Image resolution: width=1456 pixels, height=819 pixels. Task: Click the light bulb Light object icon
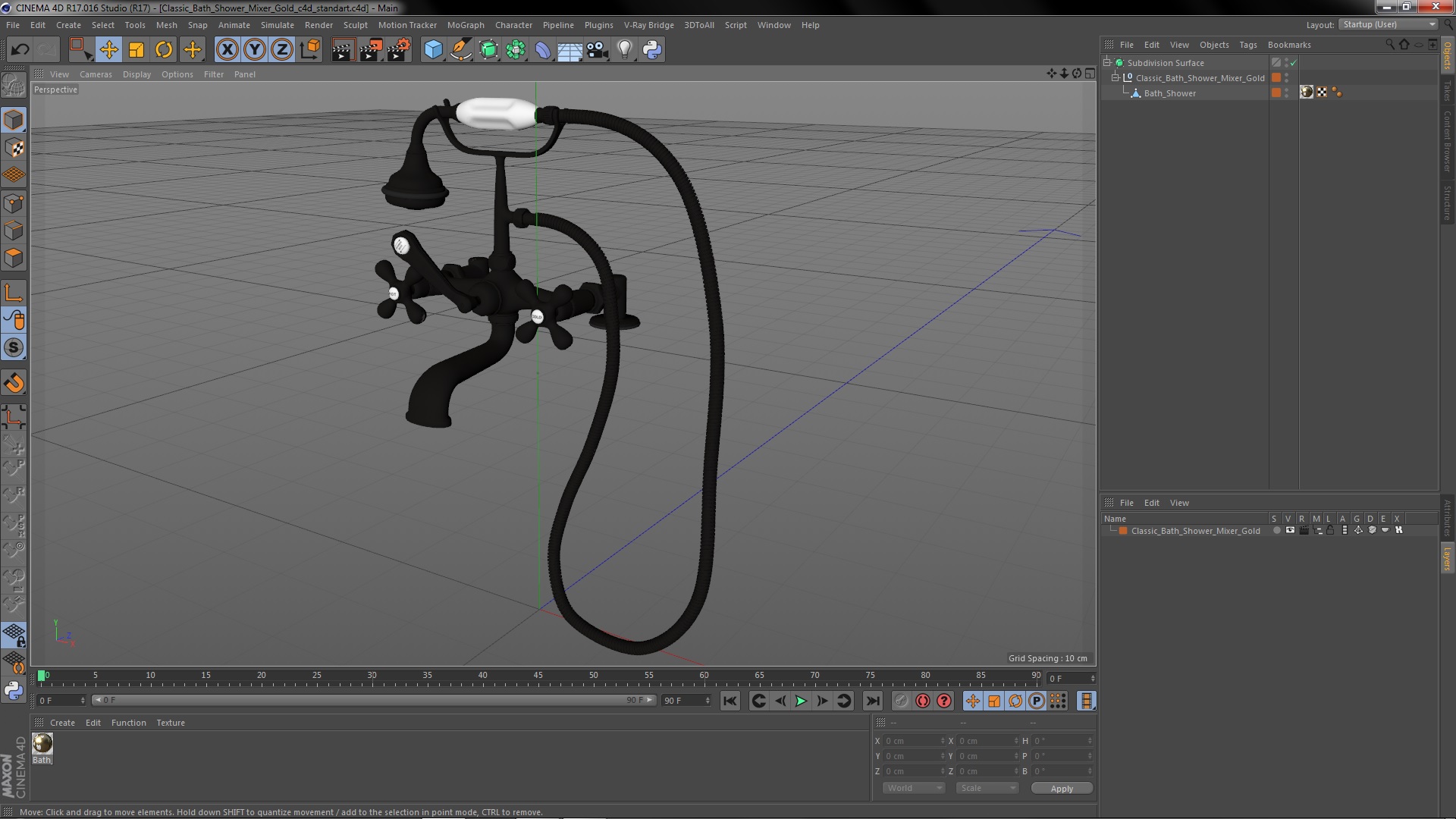624,50
